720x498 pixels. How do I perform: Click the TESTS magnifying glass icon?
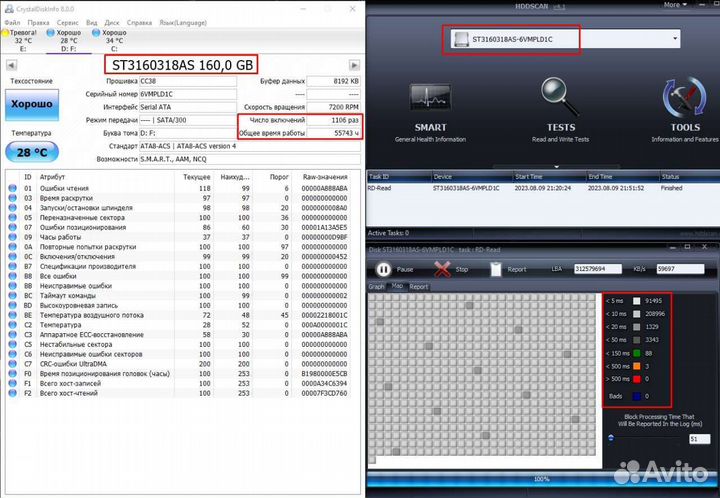coord(560,98)
